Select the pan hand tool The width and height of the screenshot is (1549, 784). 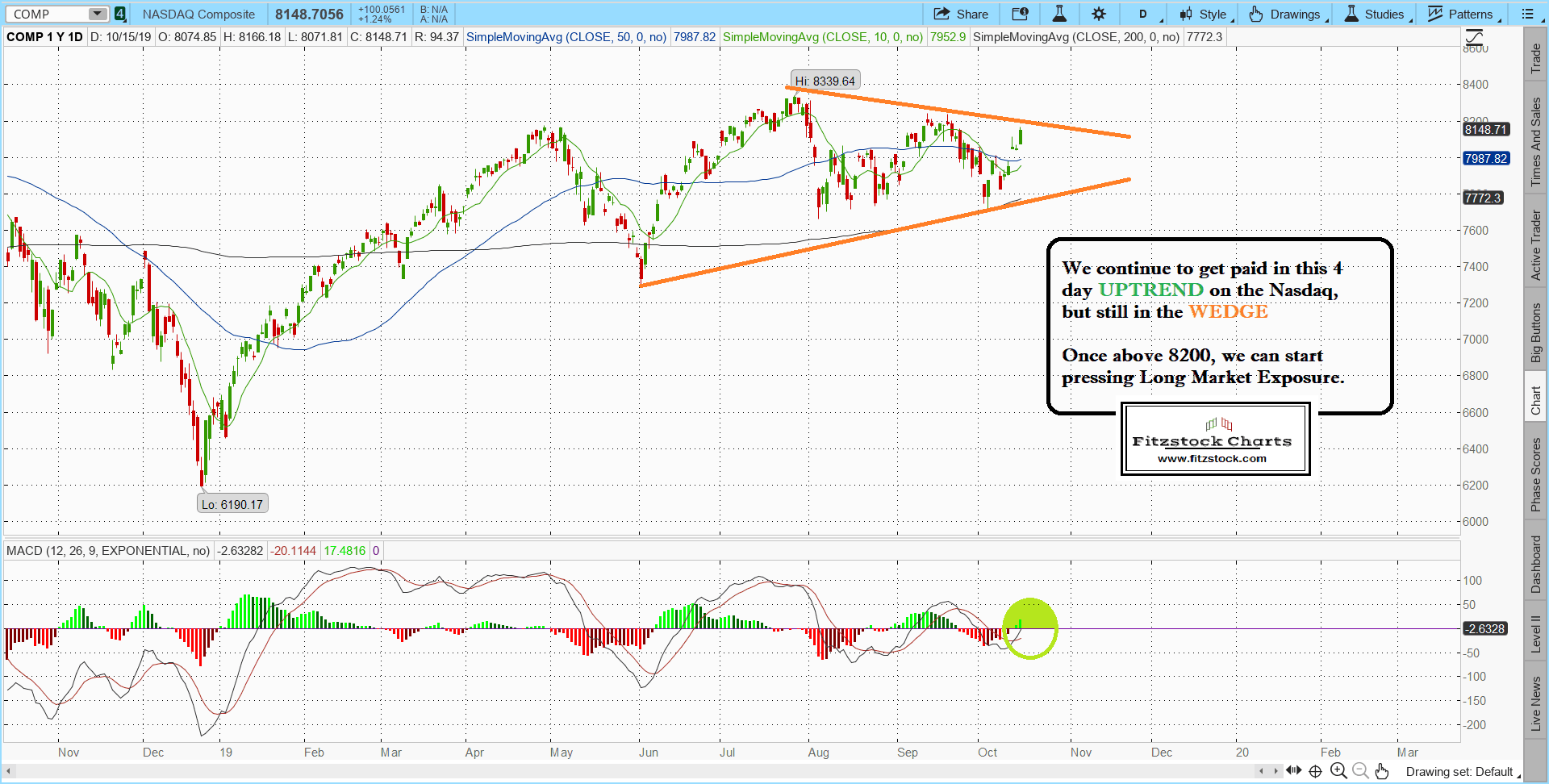pyautogui.click(x=1382, y=771)
